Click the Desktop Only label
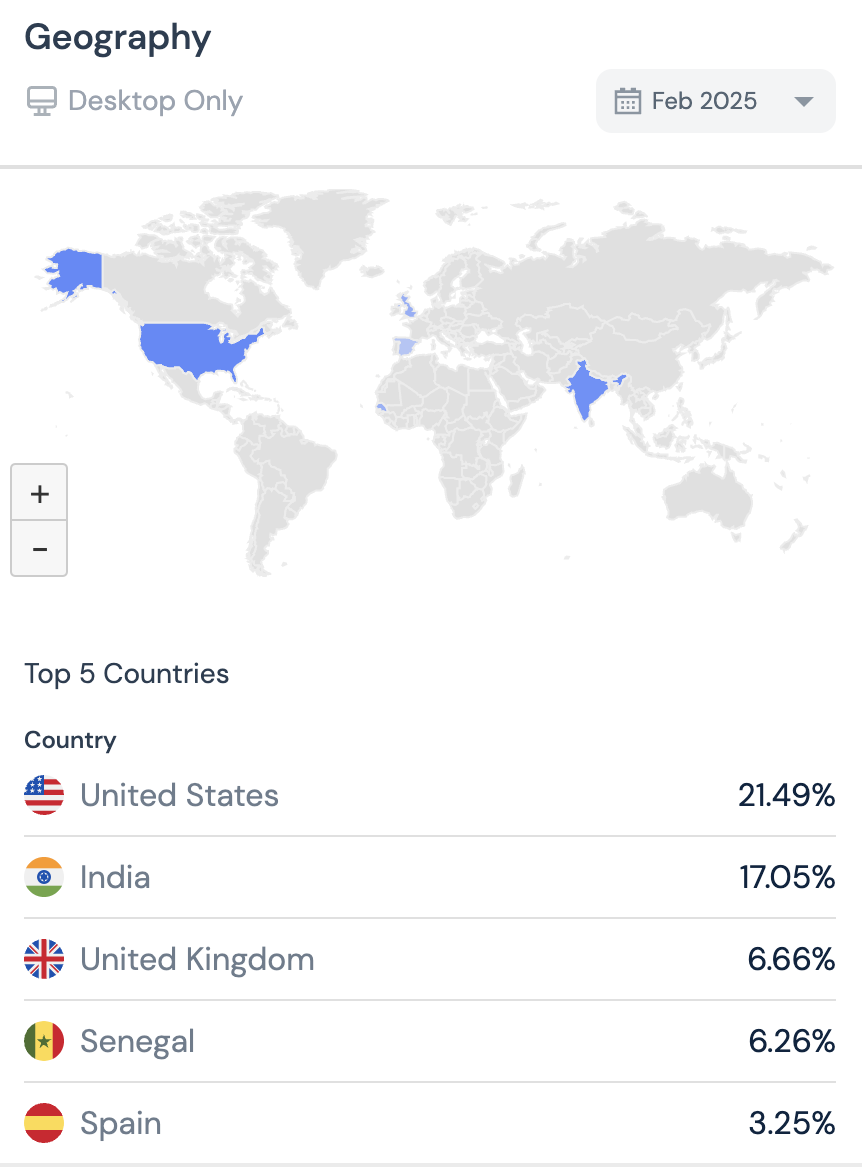 click(155, 101)
